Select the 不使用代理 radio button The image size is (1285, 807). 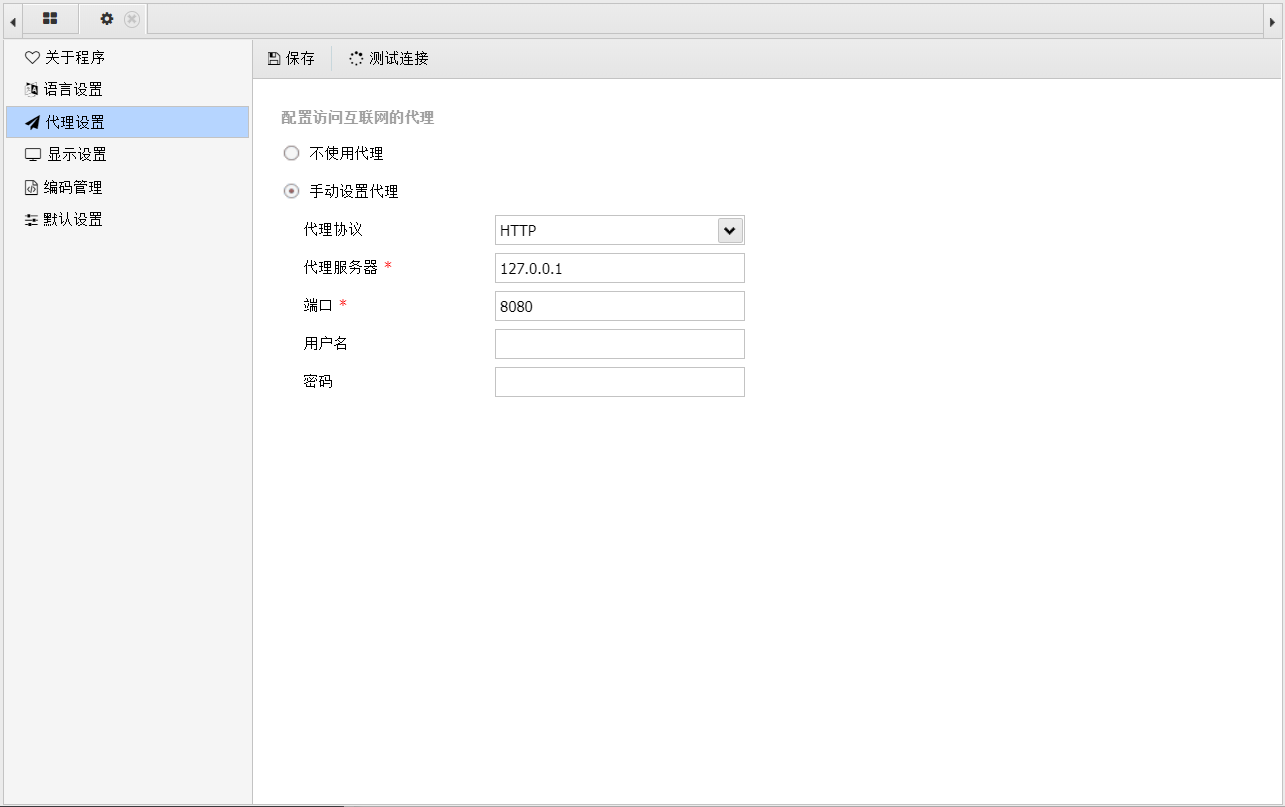(292, 154)
